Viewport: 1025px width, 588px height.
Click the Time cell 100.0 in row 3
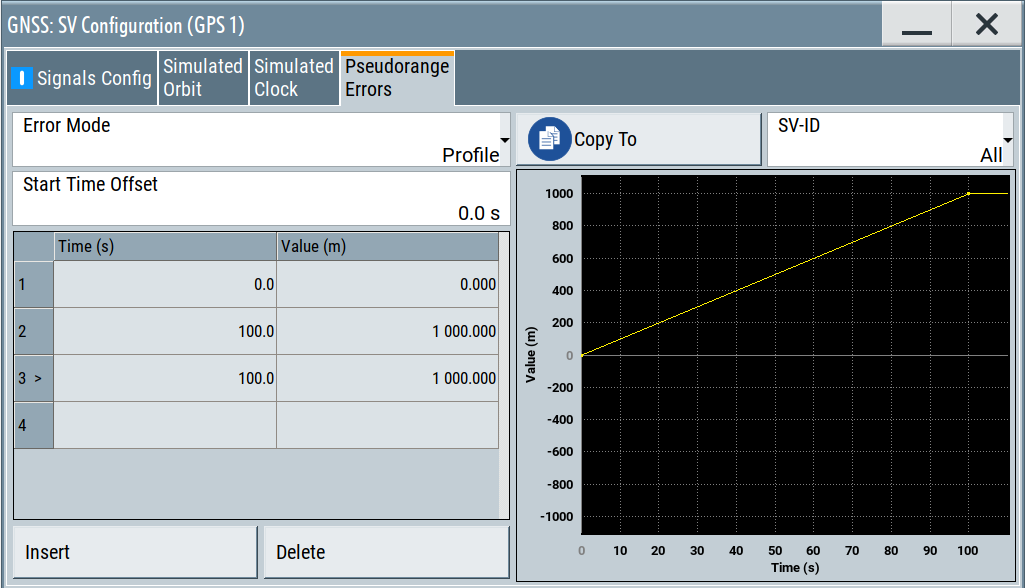(165, 379)
